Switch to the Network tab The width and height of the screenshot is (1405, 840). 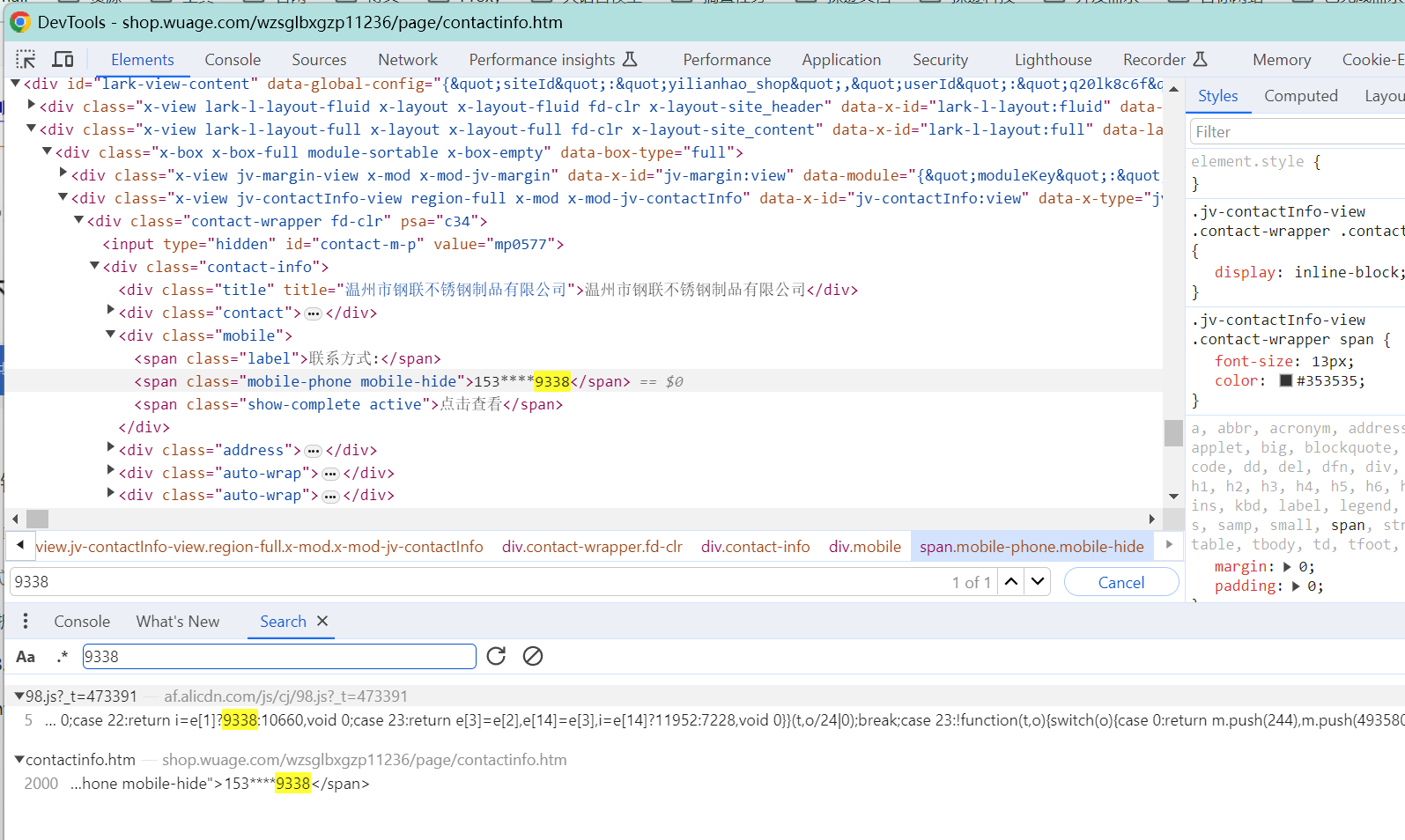click(408, 60)
